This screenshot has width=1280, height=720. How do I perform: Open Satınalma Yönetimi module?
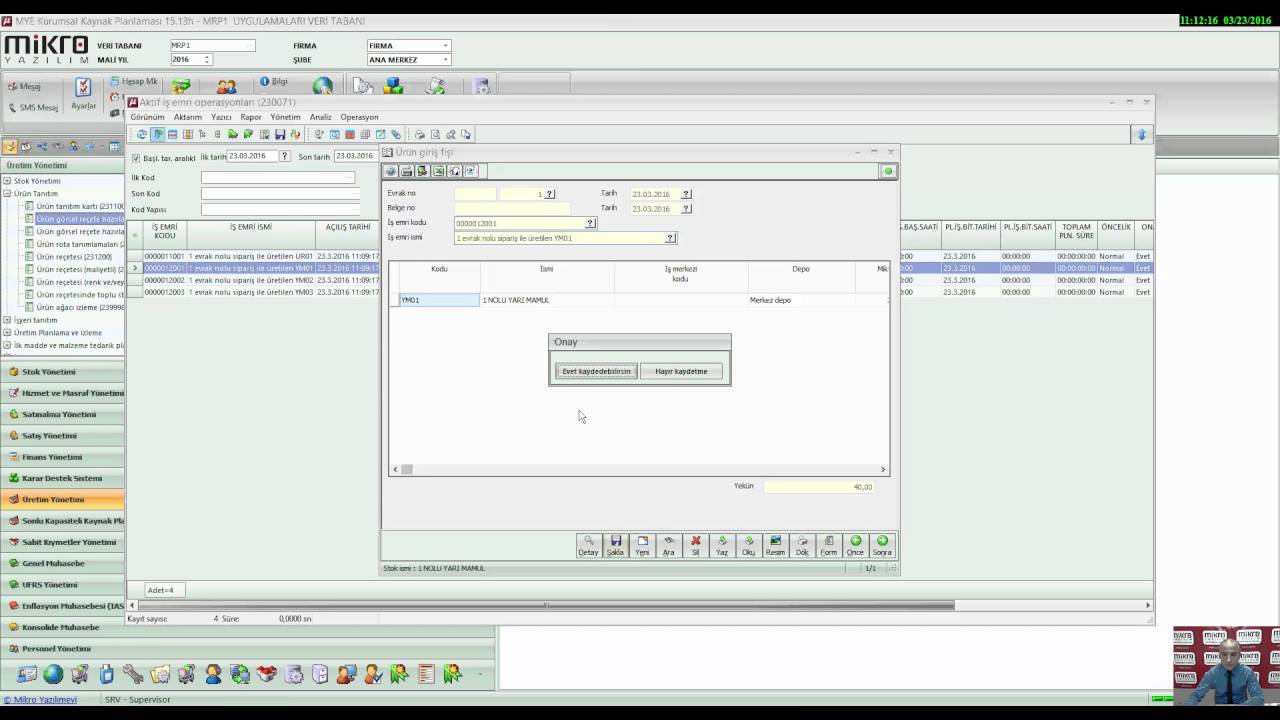coord(62,414)
